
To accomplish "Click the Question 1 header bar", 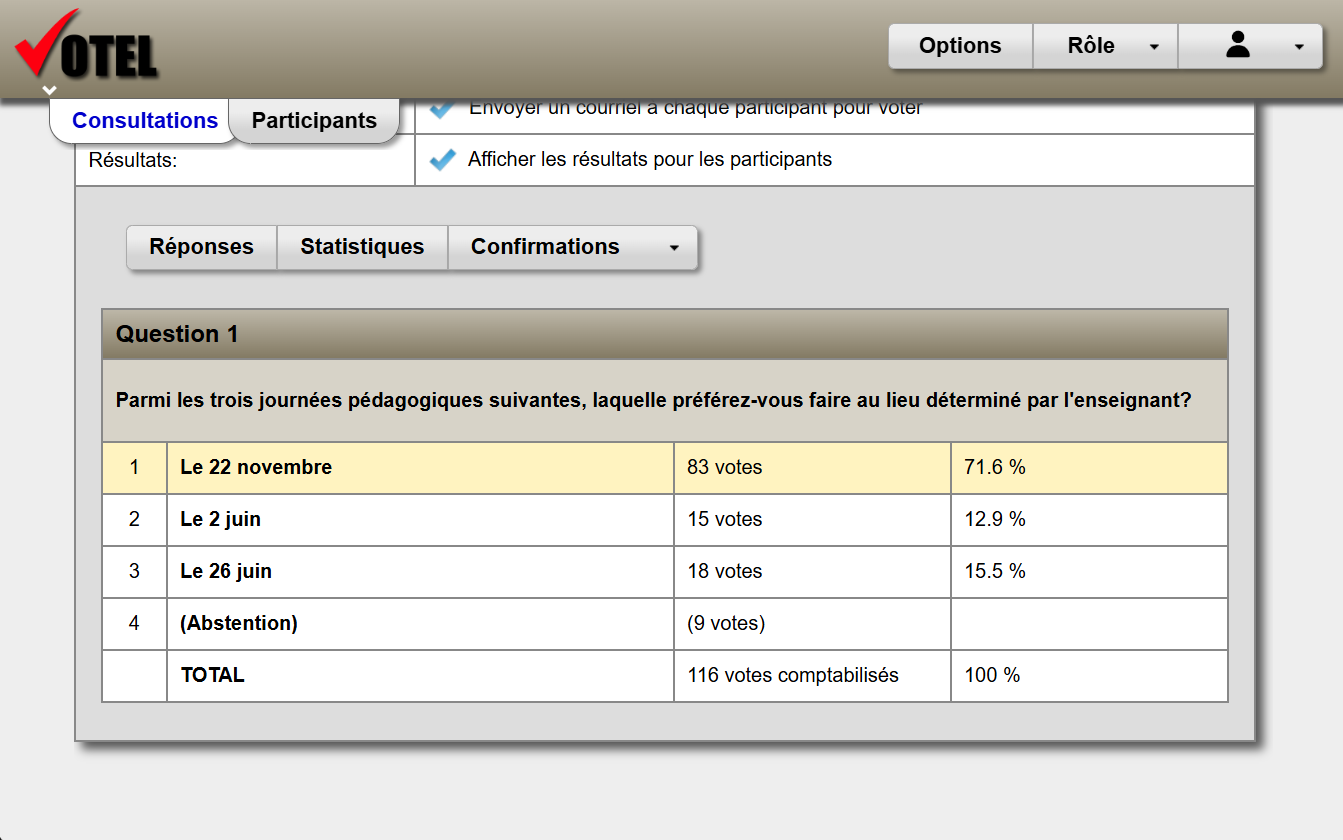I will click(x=664, y=334).
